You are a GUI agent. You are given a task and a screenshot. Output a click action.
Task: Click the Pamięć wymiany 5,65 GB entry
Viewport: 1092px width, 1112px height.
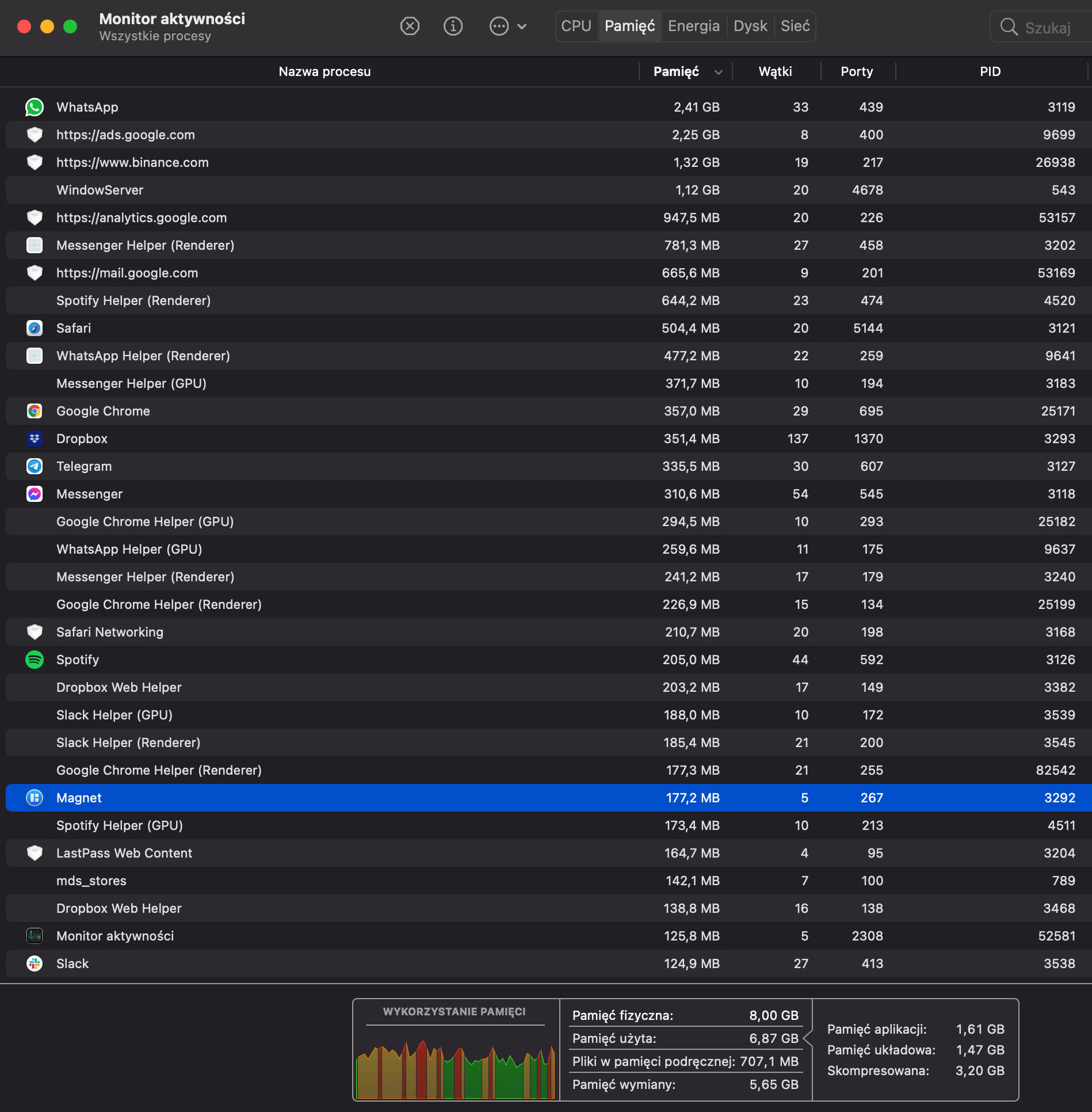[x=685, y=1084]
